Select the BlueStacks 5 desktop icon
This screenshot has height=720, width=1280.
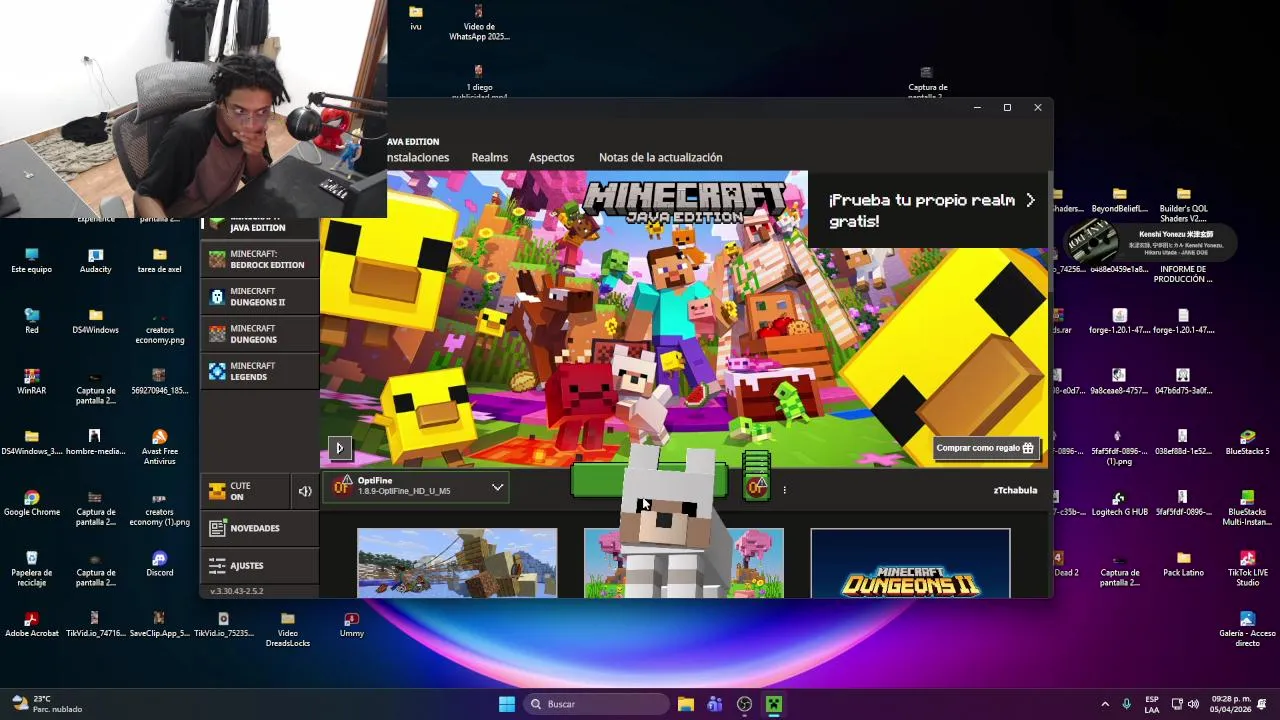pyautogui.click(x=1247, y=442)
